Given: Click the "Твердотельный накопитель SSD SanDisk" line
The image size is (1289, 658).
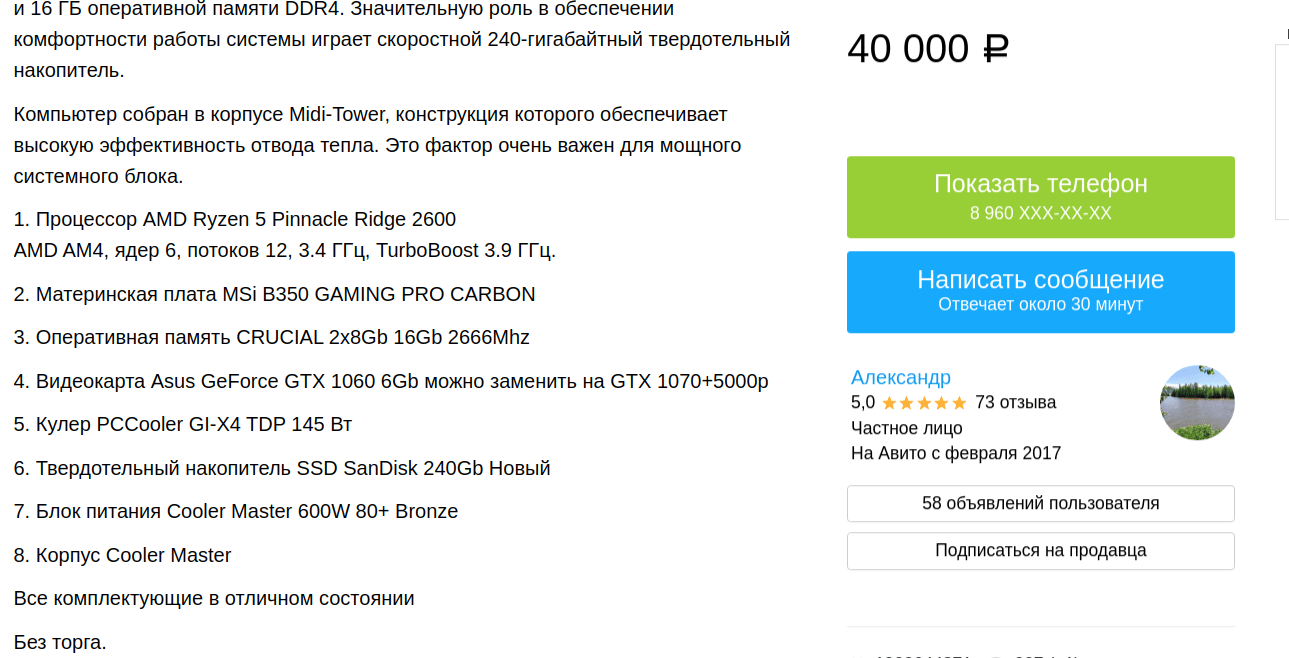Looking at the screenshot, I should 282,468.
